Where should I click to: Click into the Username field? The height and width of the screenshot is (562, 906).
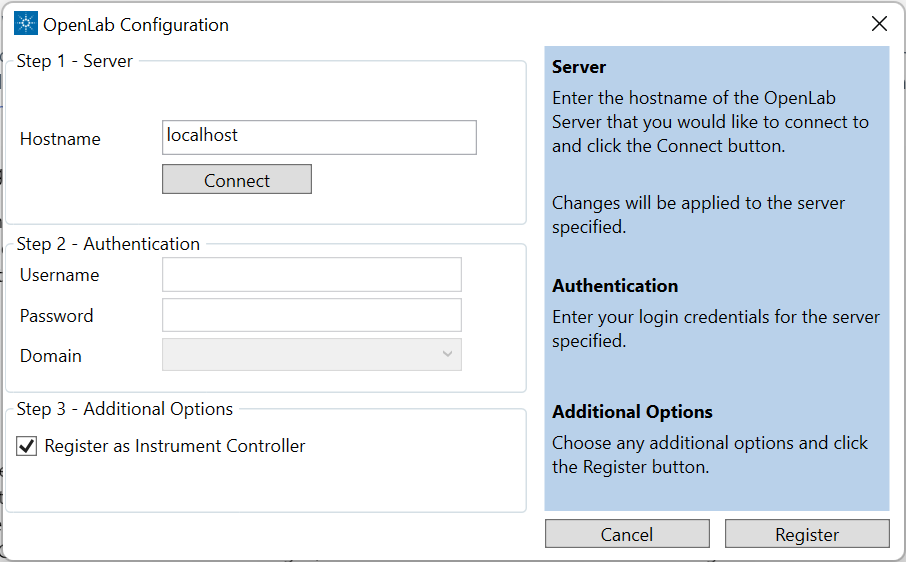tap(312, 274)
